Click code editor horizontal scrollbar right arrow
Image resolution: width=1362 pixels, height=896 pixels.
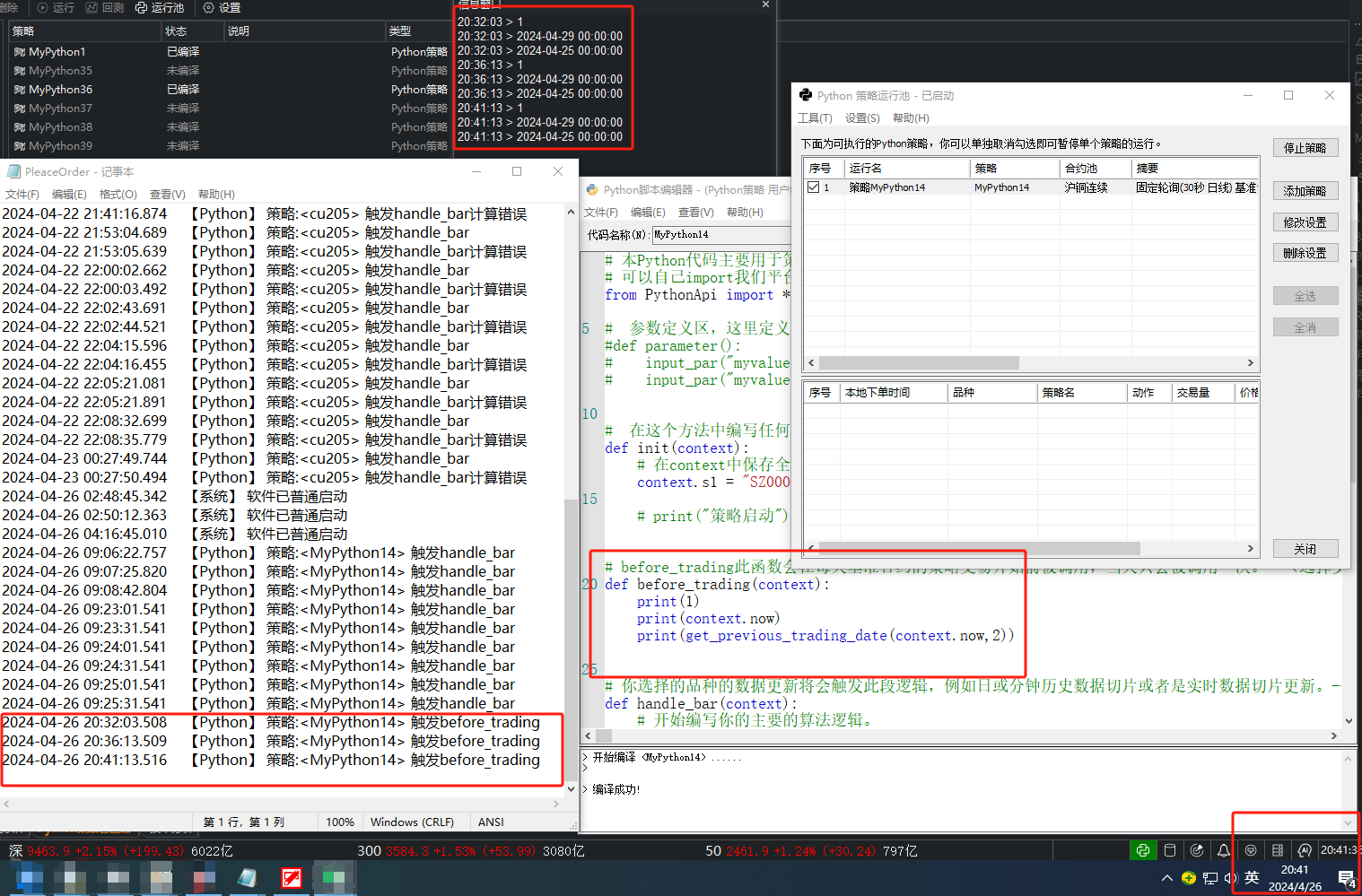(x=1334, y=735)
